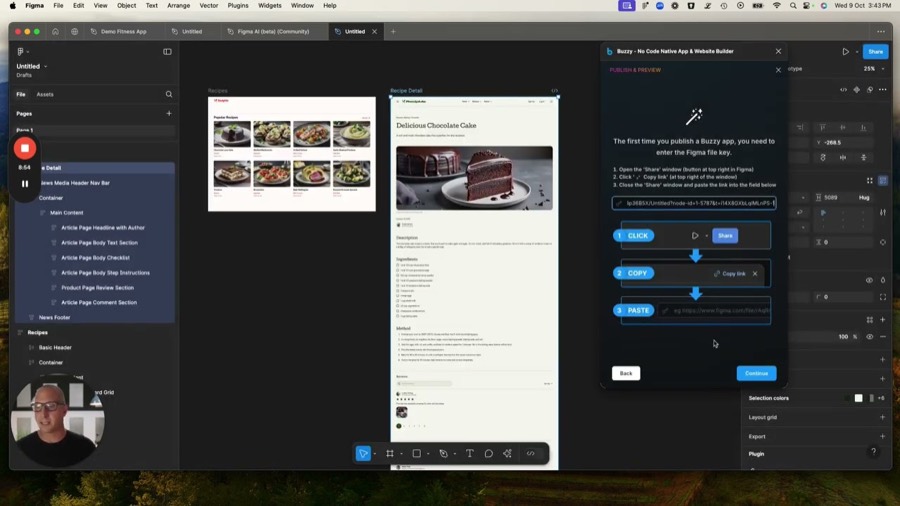Open the Untitled file name dropdown
The image size is (900, 506).
point(45,67)
